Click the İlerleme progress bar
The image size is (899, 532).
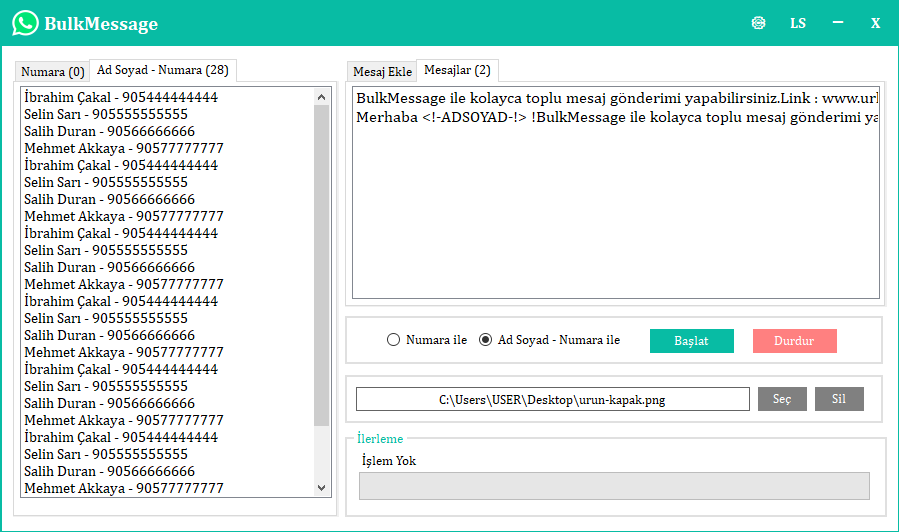tap(614, 486)
